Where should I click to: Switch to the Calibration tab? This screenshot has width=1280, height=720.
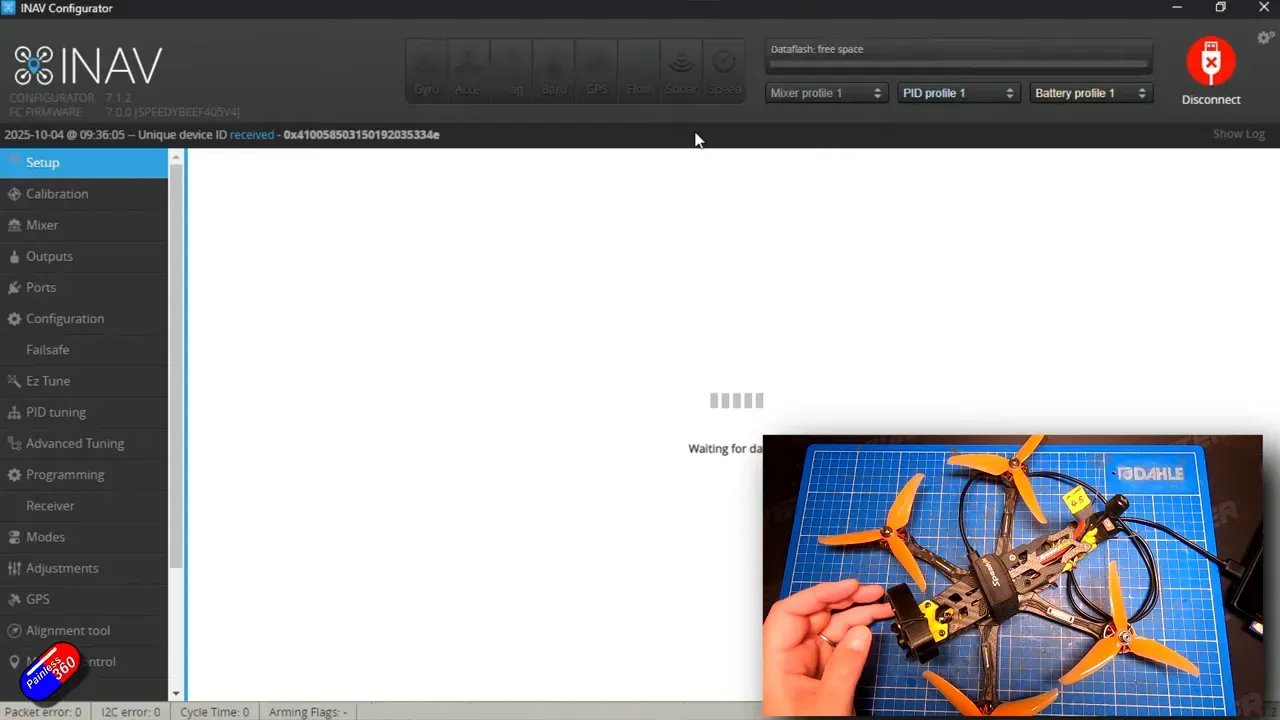(57, 194)
